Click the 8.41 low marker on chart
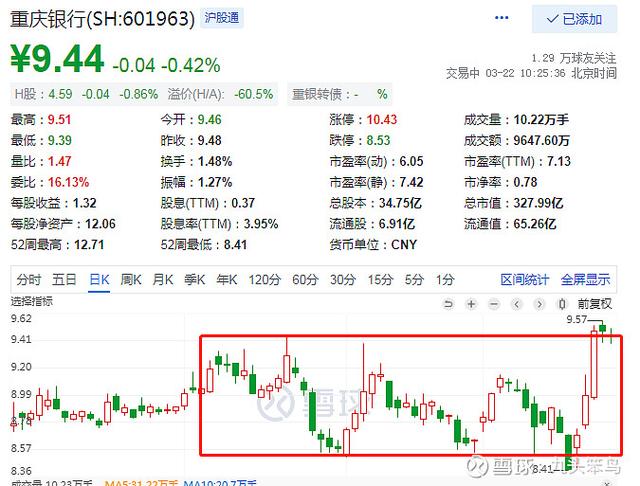This screenshot has width=640, height=486. tap(543, 469)
